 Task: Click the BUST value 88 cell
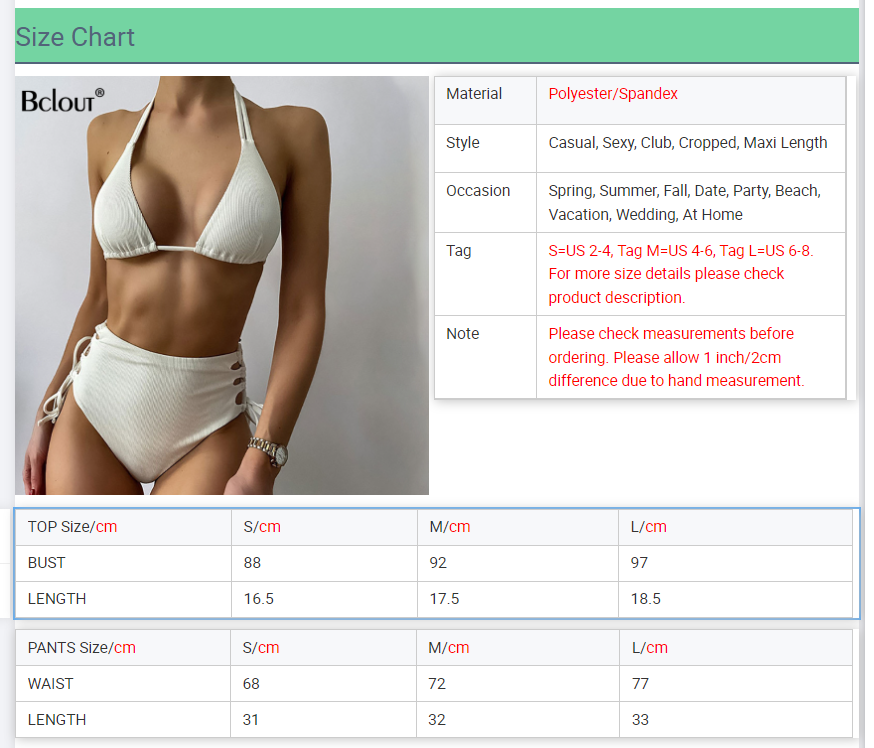tap(252, 563)
